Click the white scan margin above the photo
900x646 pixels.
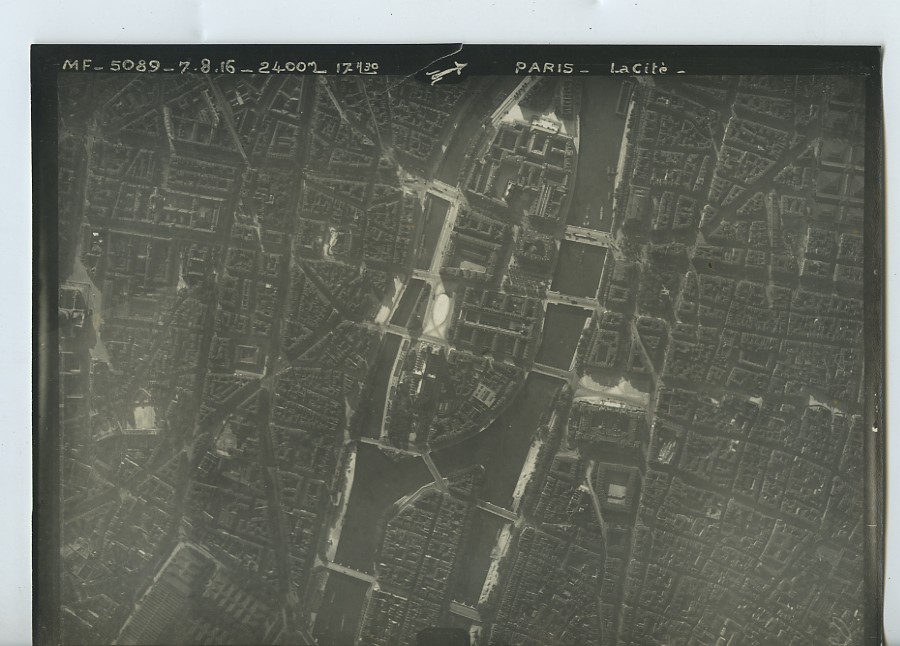pos(450,20)
